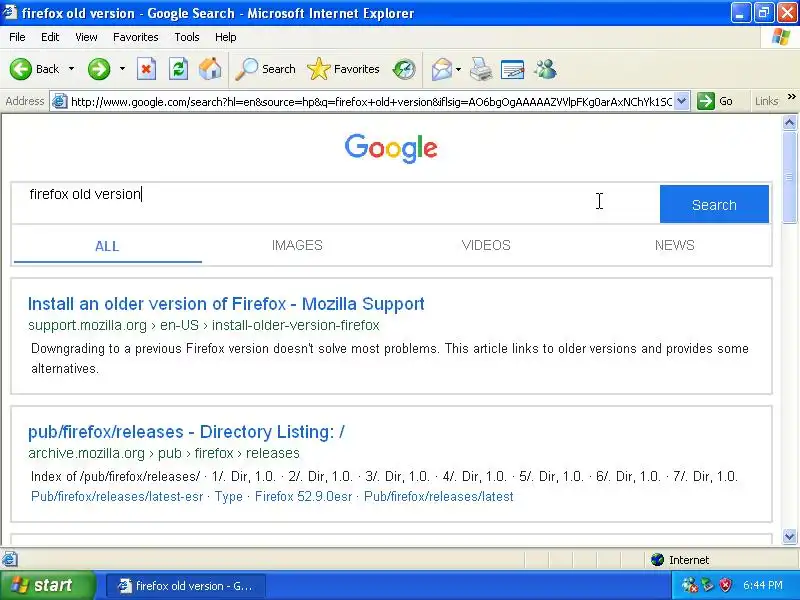The image size is (800, 600).
Task: Click the vertical scrollbar thumb
Action: click(x=789, y=177)
